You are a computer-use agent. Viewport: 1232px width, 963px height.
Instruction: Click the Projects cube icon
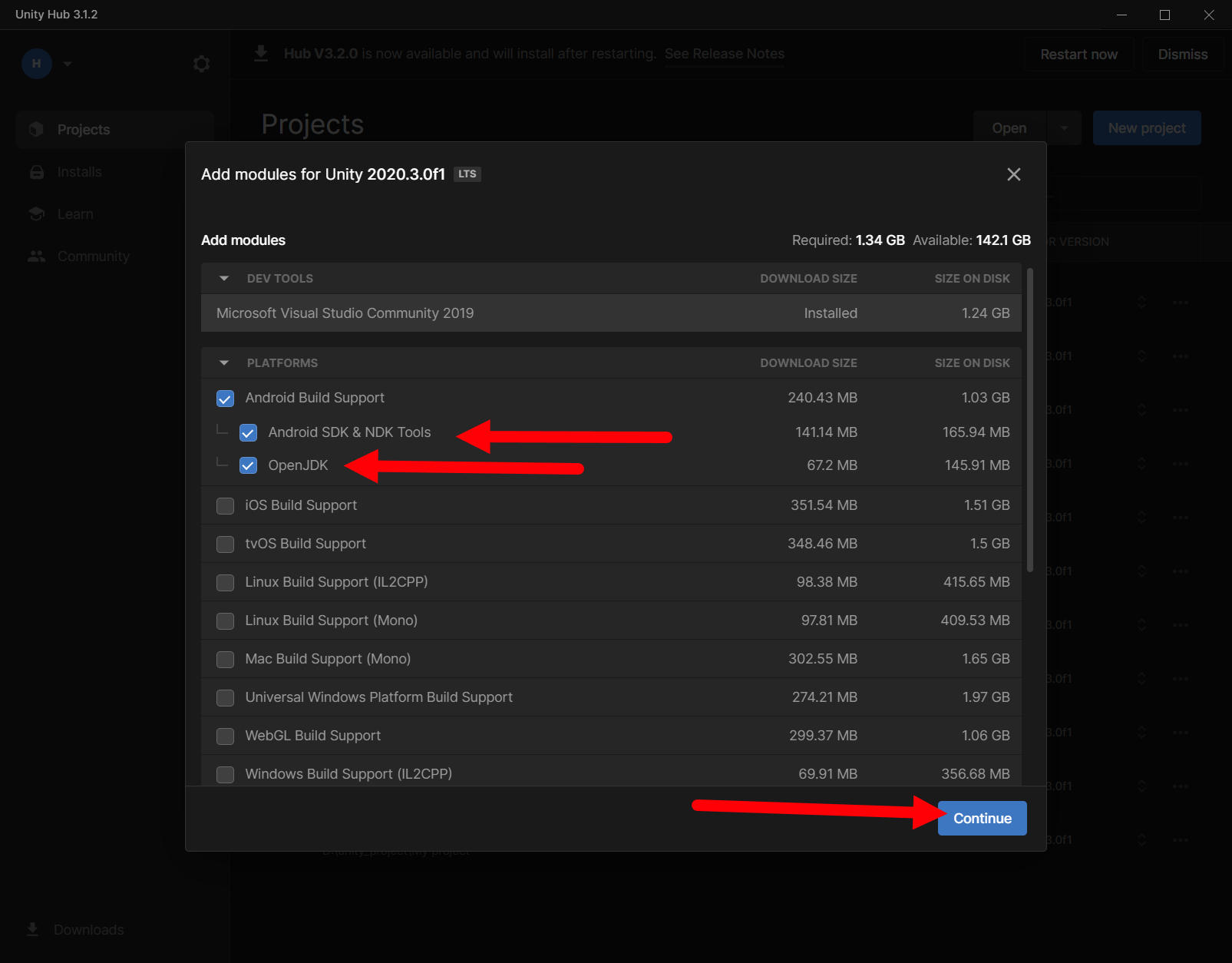pos(36,130)
